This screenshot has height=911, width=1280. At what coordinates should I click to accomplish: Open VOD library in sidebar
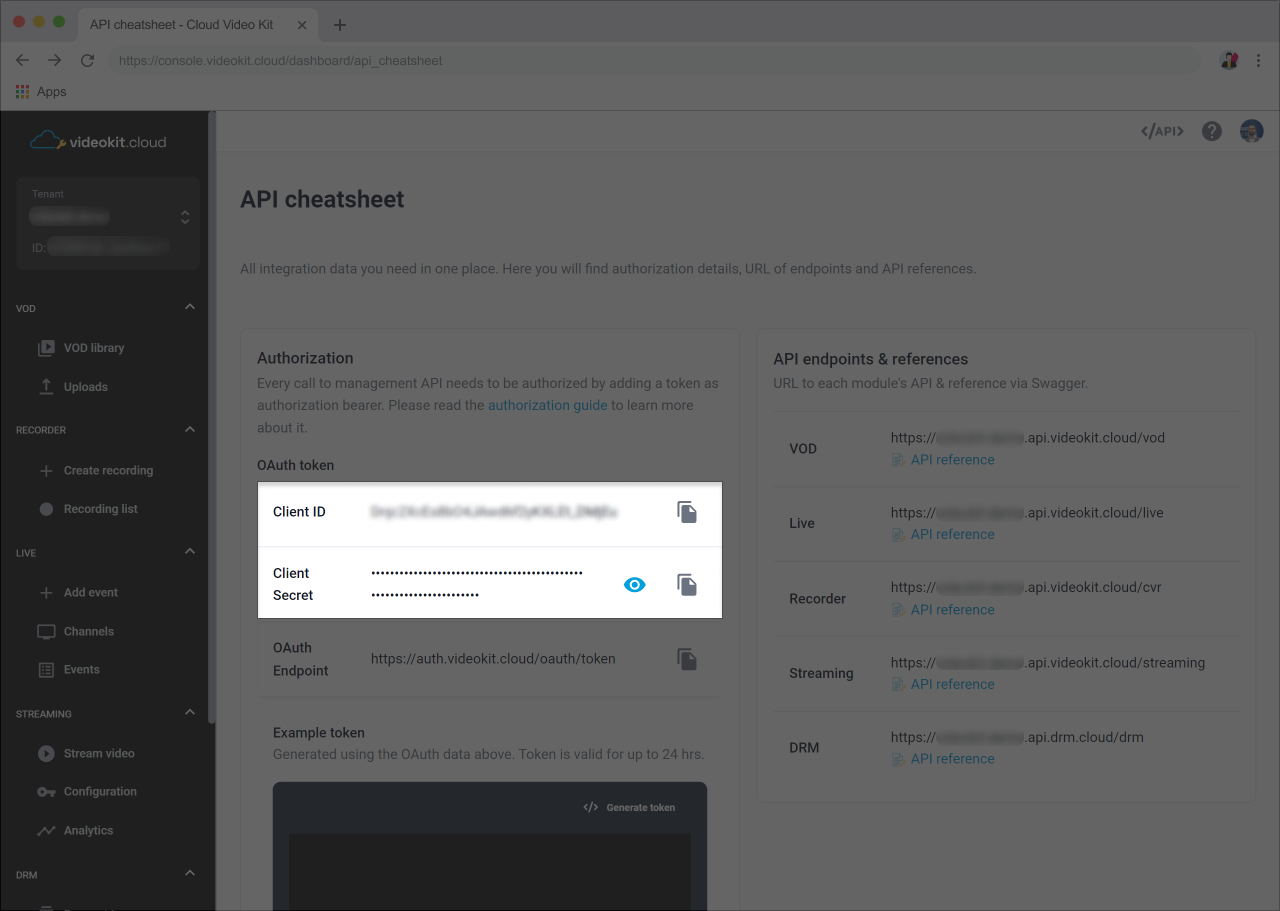click(82, 348)
